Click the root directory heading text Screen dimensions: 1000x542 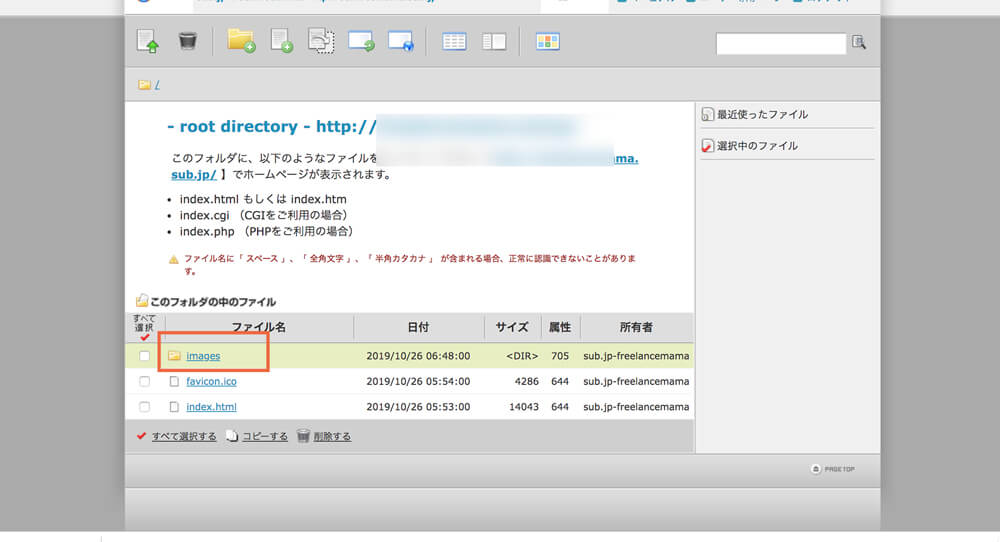271,126
